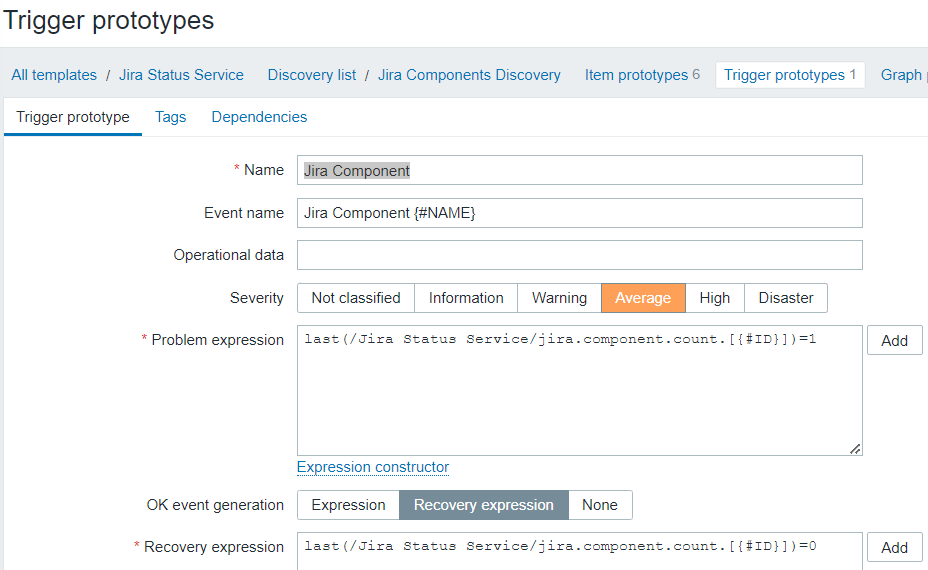Screen dimensions: 928x570
Task: Click the Operational data field
Action: pos(579,255)
